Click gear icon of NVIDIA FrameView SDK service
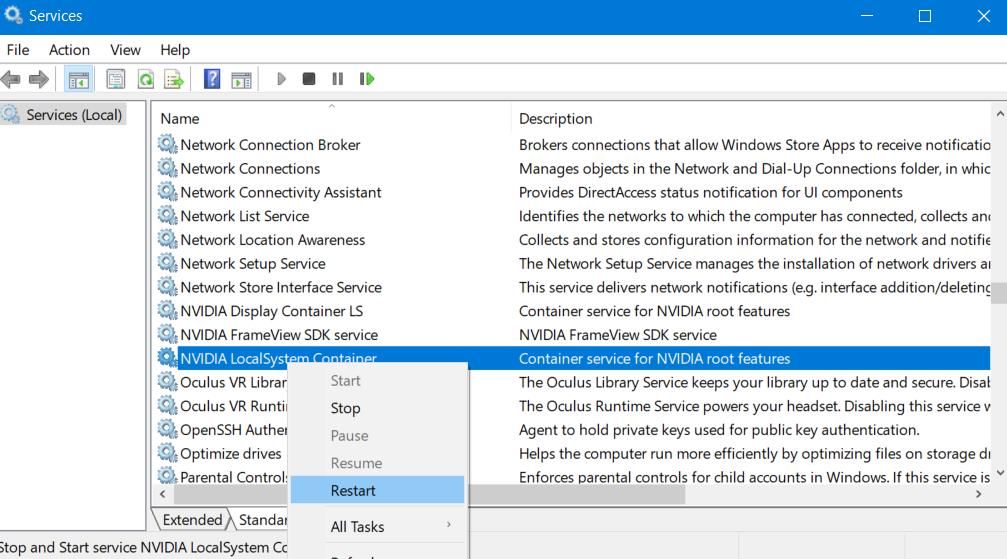1007x559 pixels. pyautogui.click(x=168, y=334)
